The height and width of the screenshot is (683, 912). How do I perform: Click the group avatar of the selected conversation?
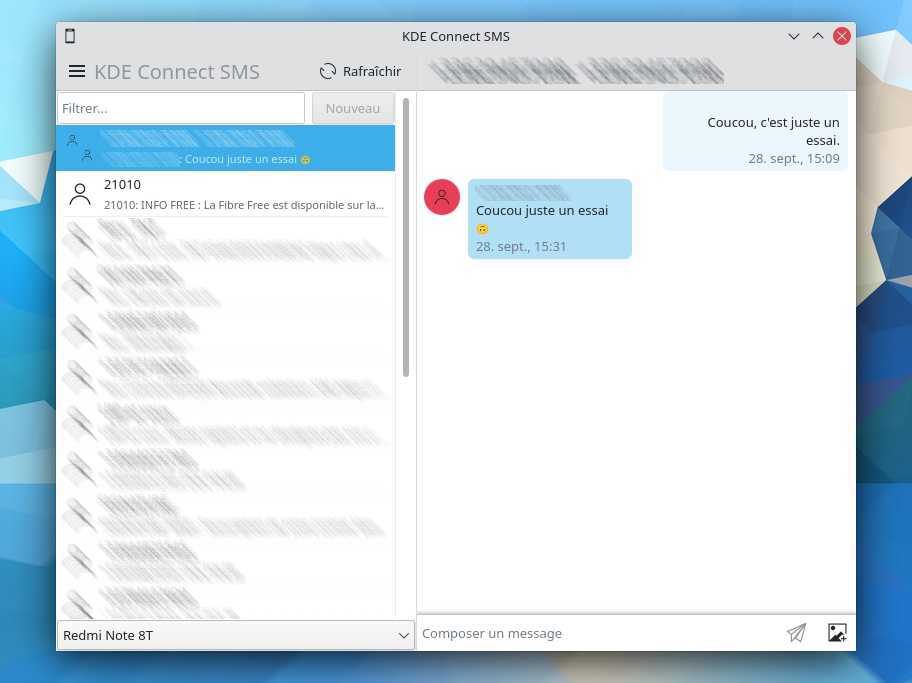(79, 147)
